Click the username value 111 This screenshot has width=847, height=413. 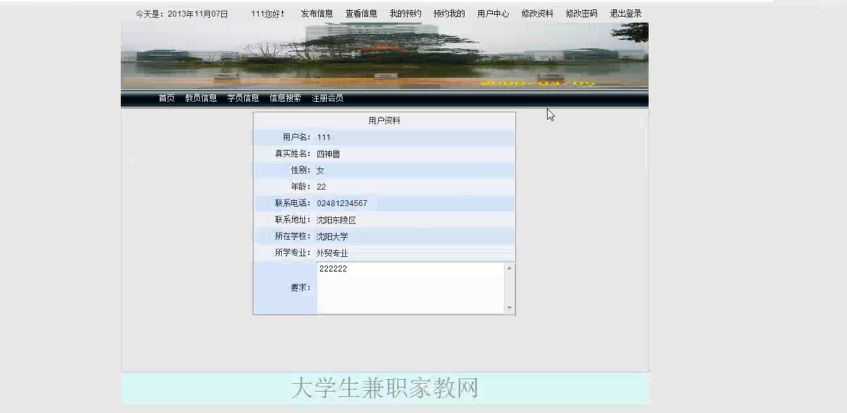[324, 137]
